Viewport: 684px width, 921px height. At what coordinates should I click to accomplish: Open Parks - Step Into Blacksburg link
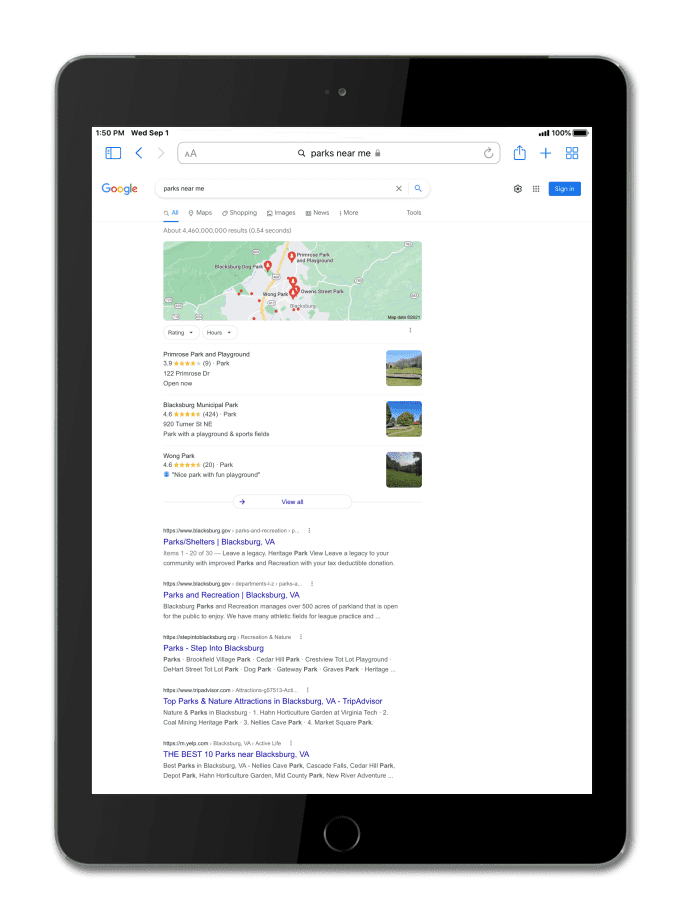pos(214,648)
